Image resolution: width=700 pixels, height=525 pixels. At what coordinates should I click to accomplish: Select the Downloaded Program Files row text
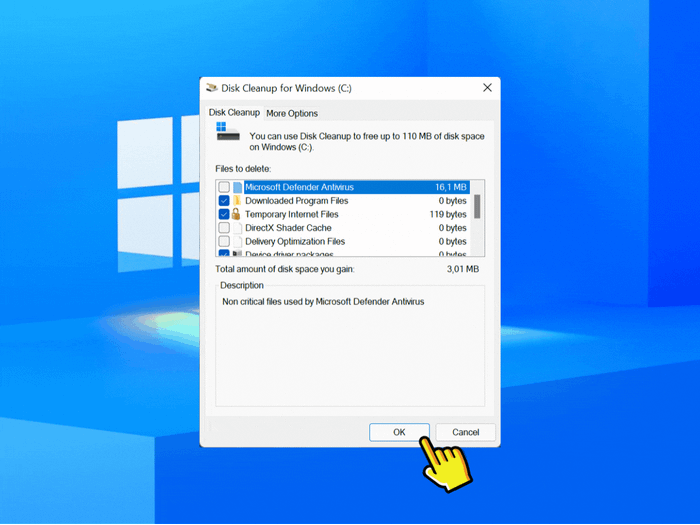pyautogui.click(x=297, y=200)
